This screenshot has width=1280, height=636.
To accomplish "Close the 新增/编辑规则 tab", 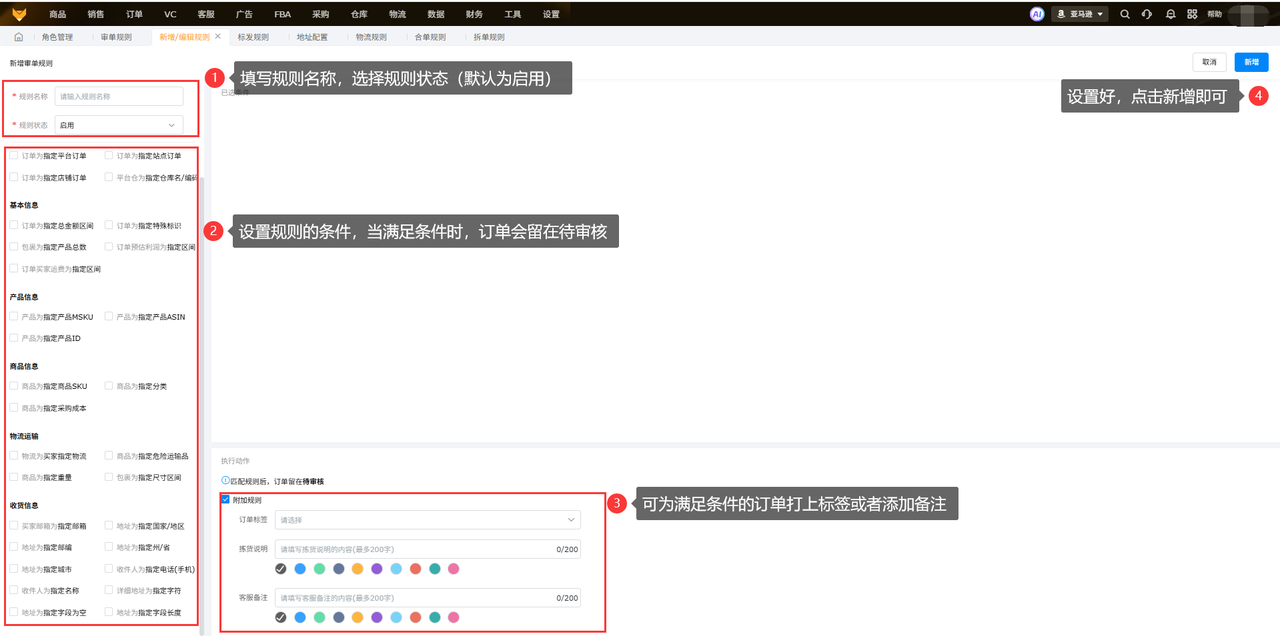I will tap(218, 36).
